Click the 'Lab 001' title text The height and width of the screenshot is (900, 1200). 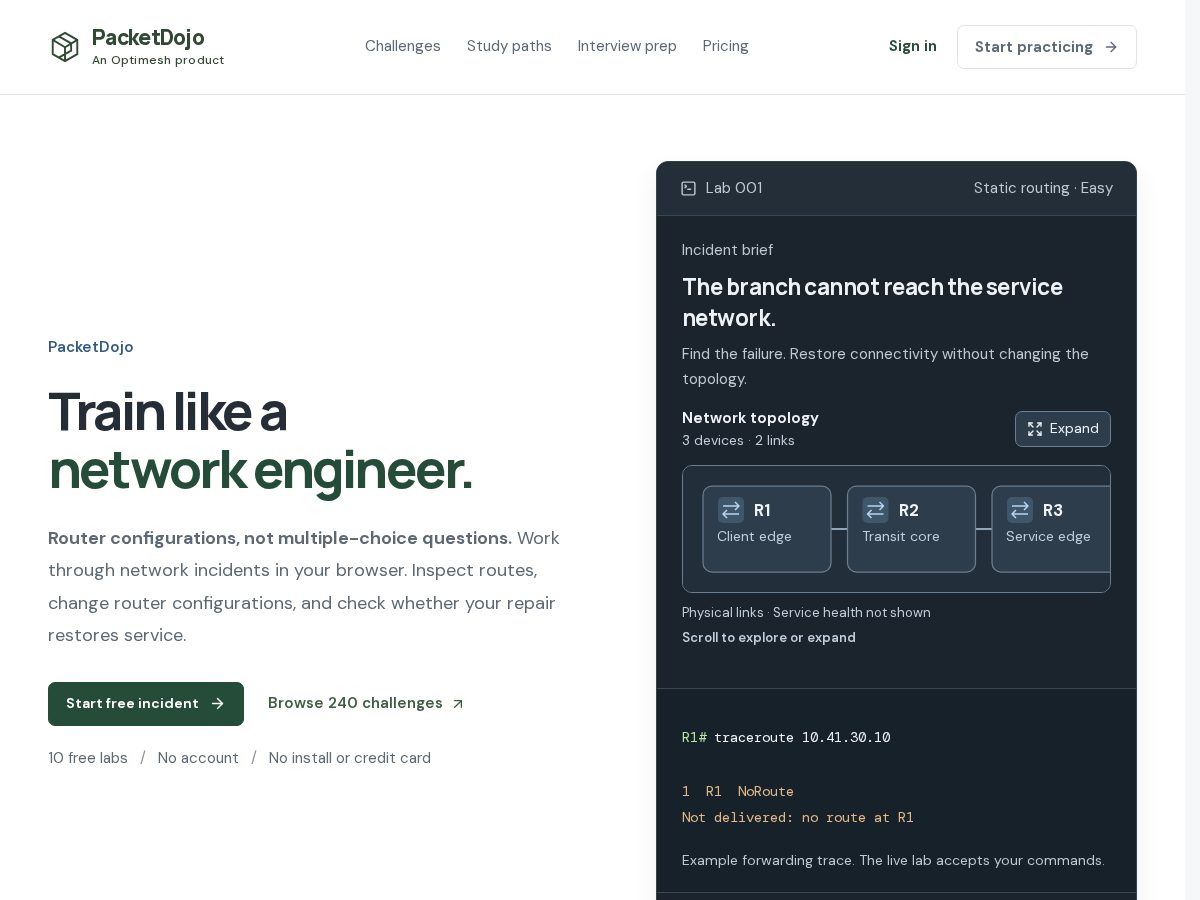click(734, 188)
